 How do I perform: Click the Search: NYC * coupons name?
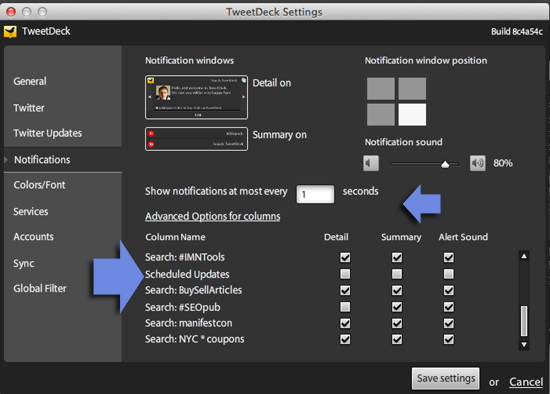[x=195, y=339]
